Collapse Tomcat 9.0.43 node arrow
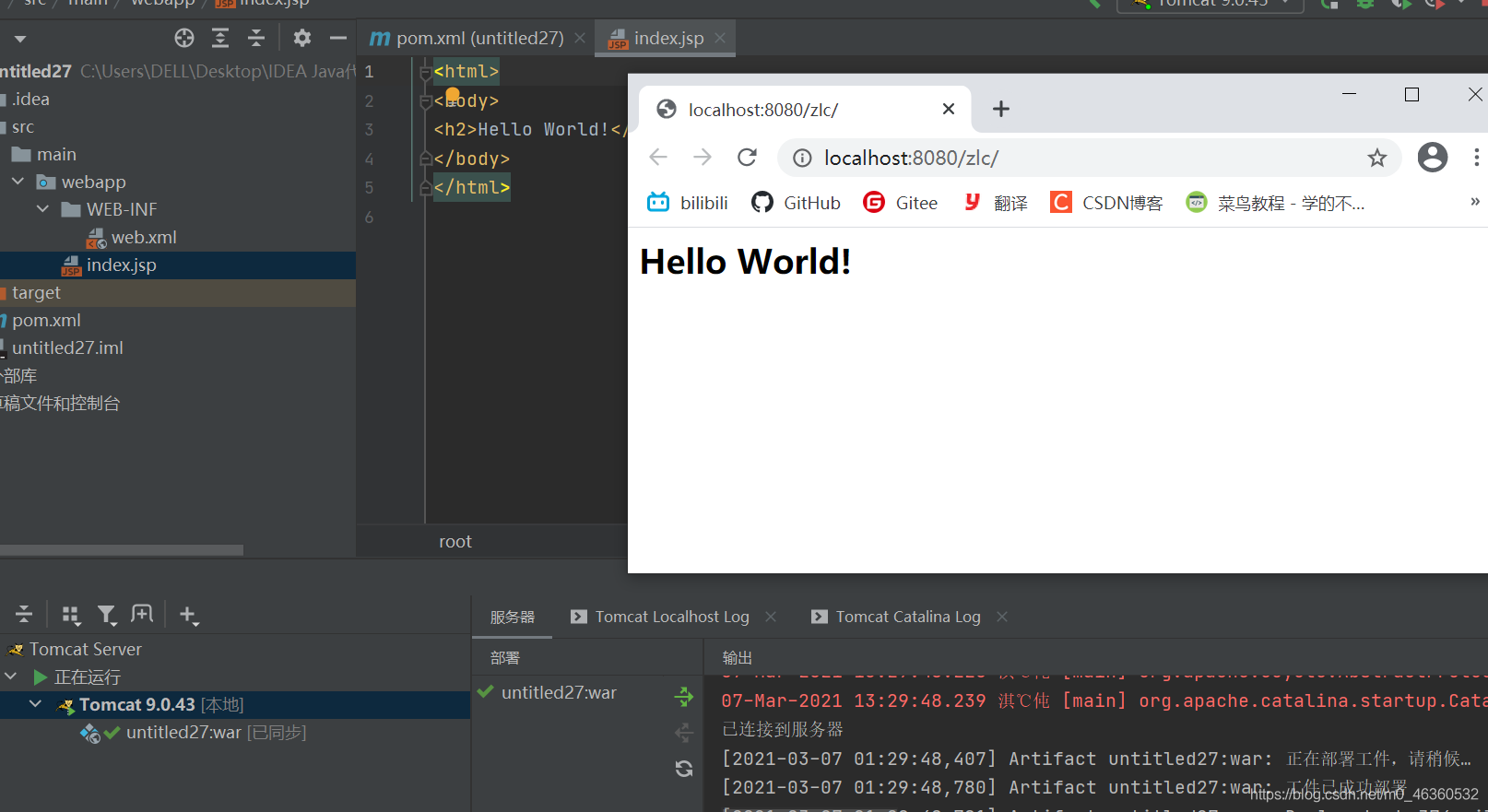 coord(36,704)
